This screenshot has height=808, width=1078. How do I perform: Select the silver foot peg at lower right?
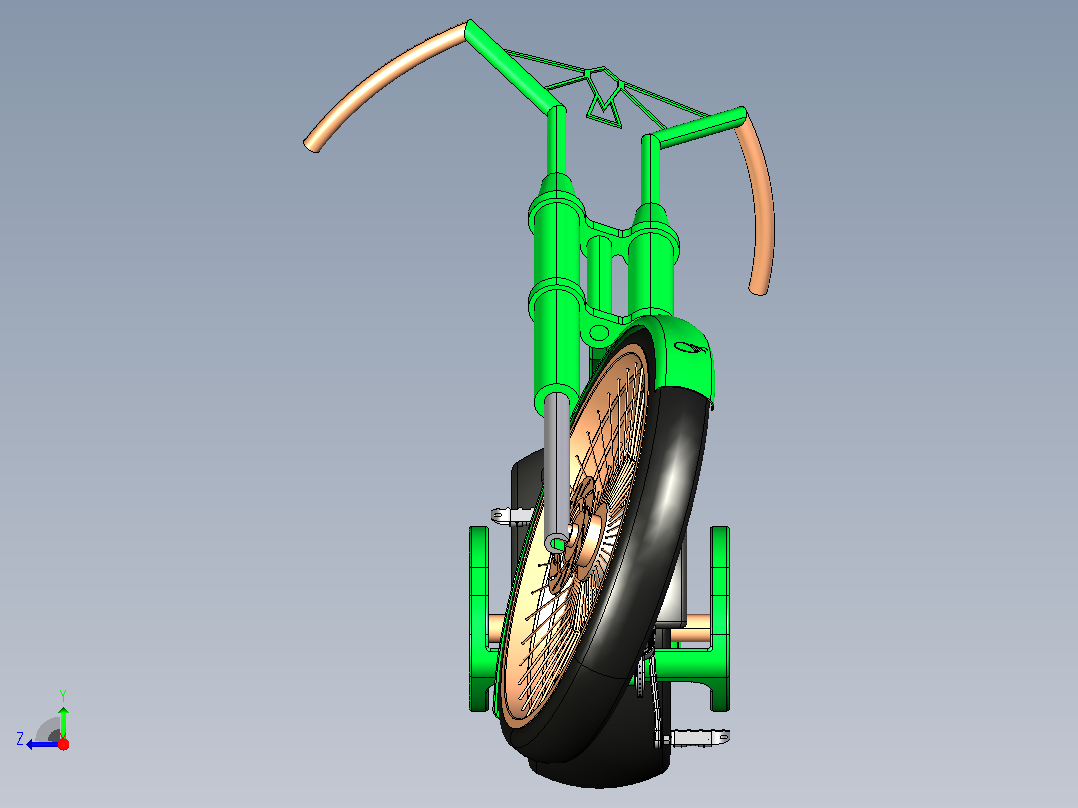tap(692, 739)
